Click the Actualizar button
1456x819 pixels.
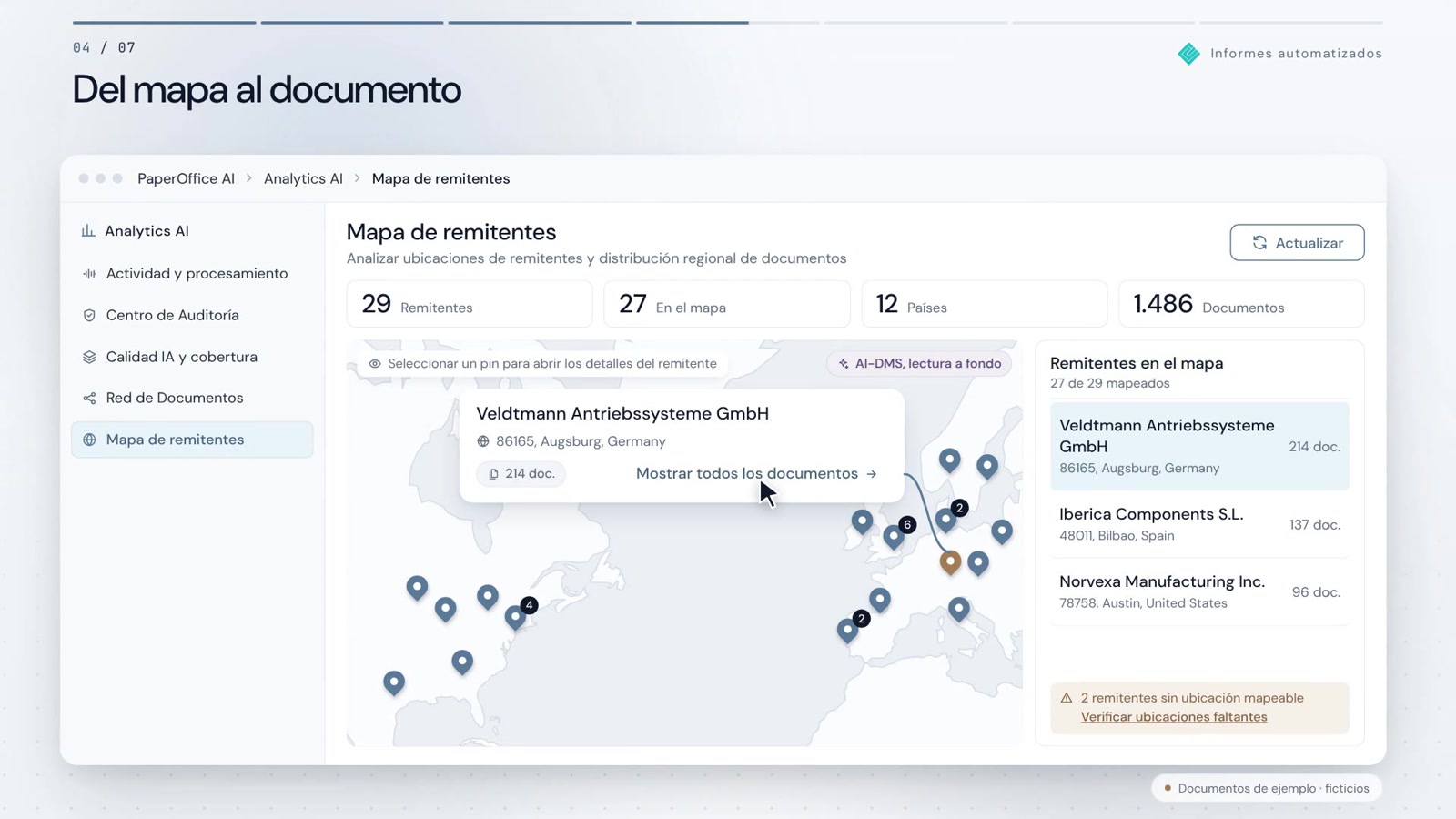(x=1297, y=243)
